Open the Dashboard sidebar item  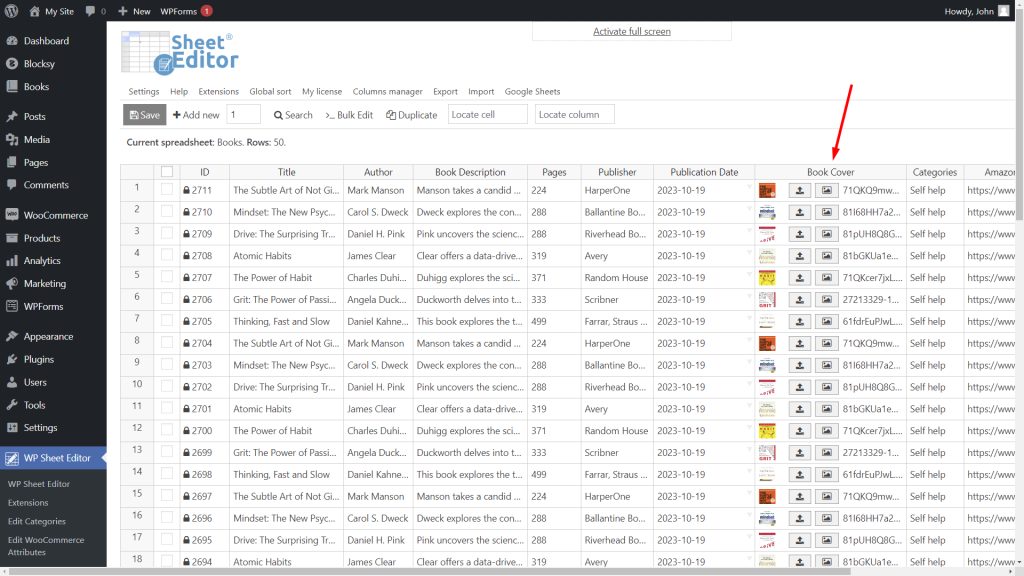[46, 40]
